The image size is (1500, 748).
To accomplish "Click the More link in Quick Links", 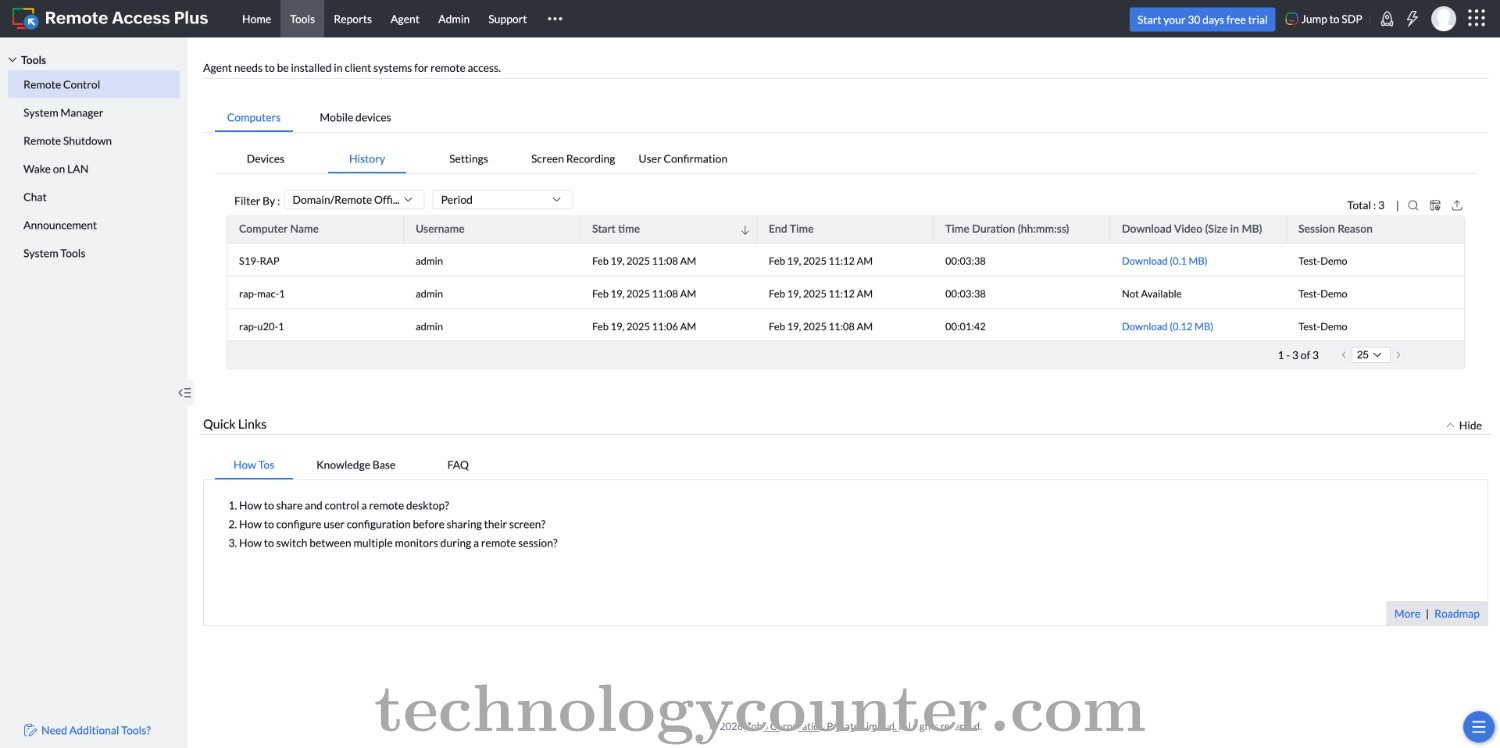I will (1407, 614).
